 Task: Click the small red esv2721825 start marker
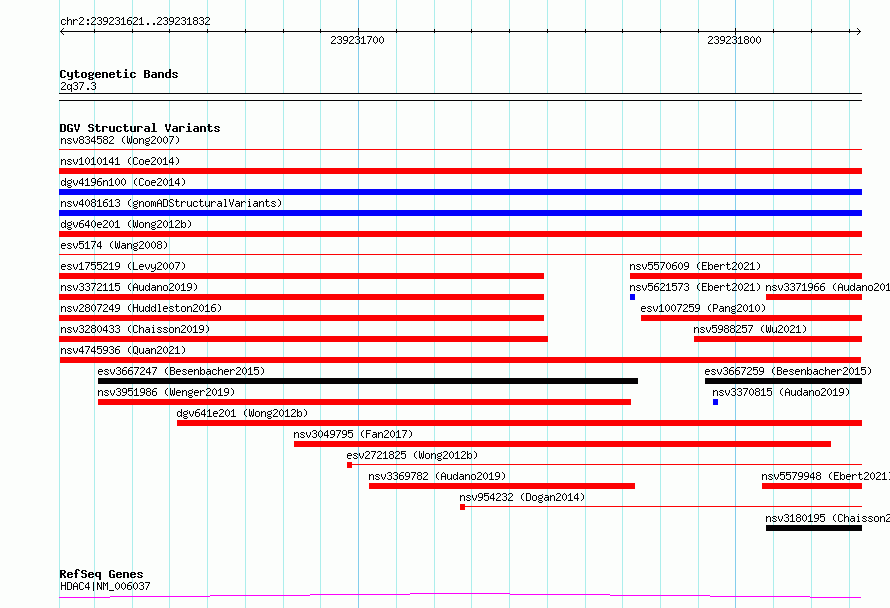coord(350,465)
